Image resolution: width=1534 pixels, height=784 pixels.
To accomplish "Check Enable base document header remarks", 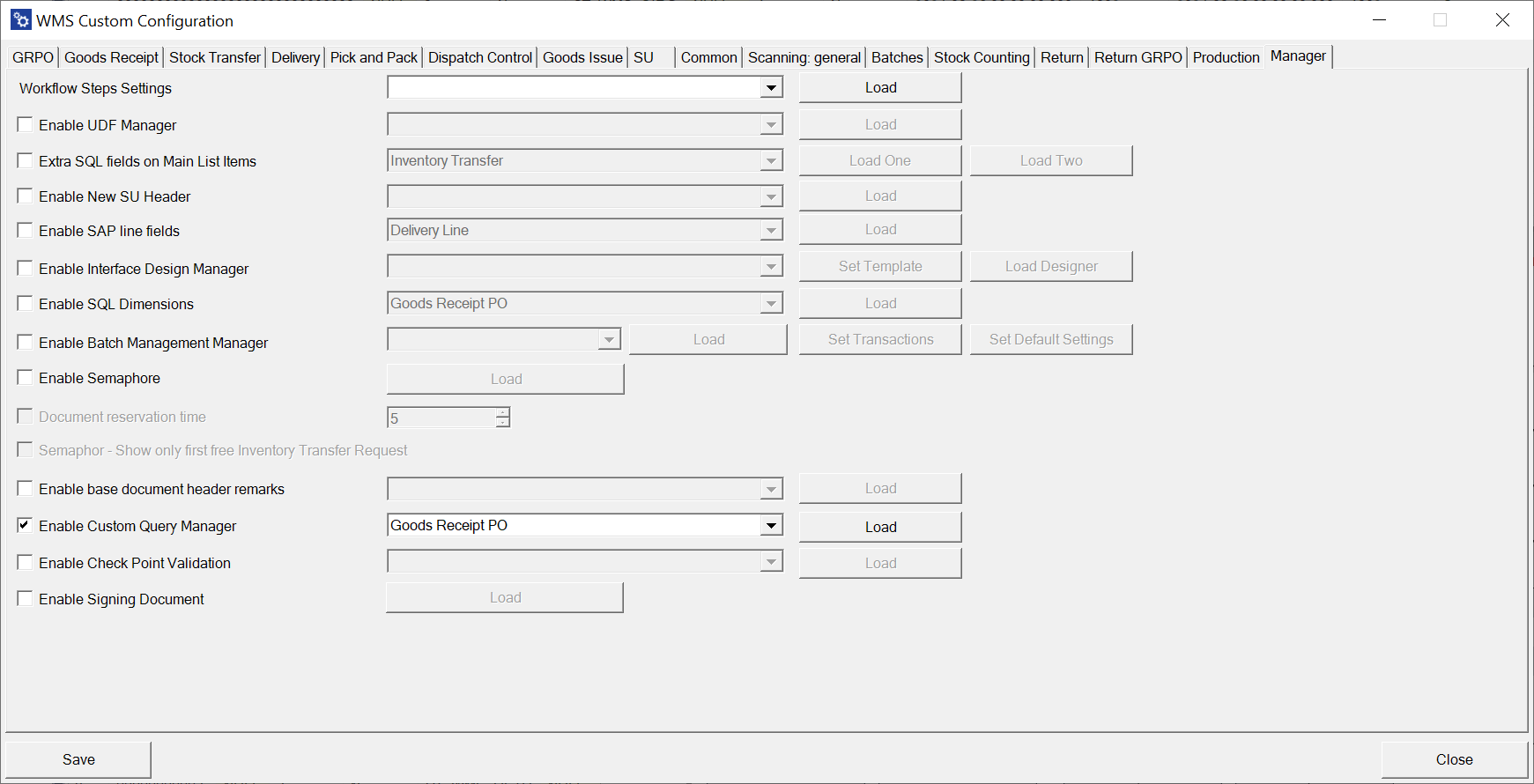I will point(25,489).
